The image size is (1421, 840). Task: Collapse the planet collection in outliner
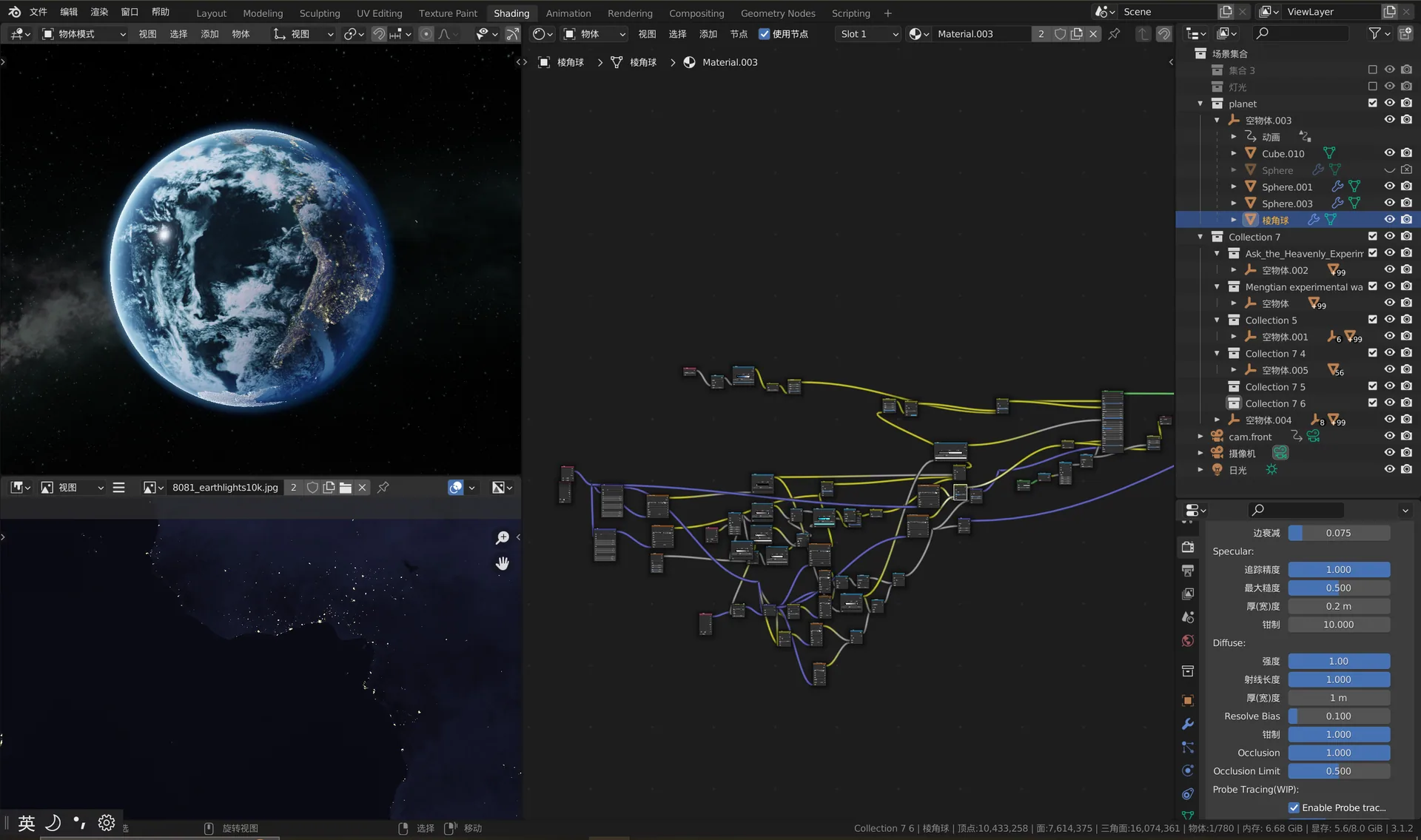pos(1200,104)
